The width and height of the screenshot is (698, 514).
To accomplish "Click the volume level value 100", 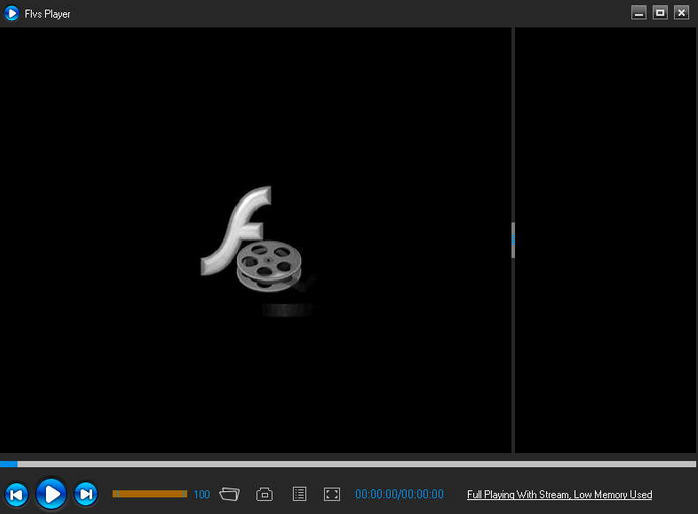I will 202,495.
